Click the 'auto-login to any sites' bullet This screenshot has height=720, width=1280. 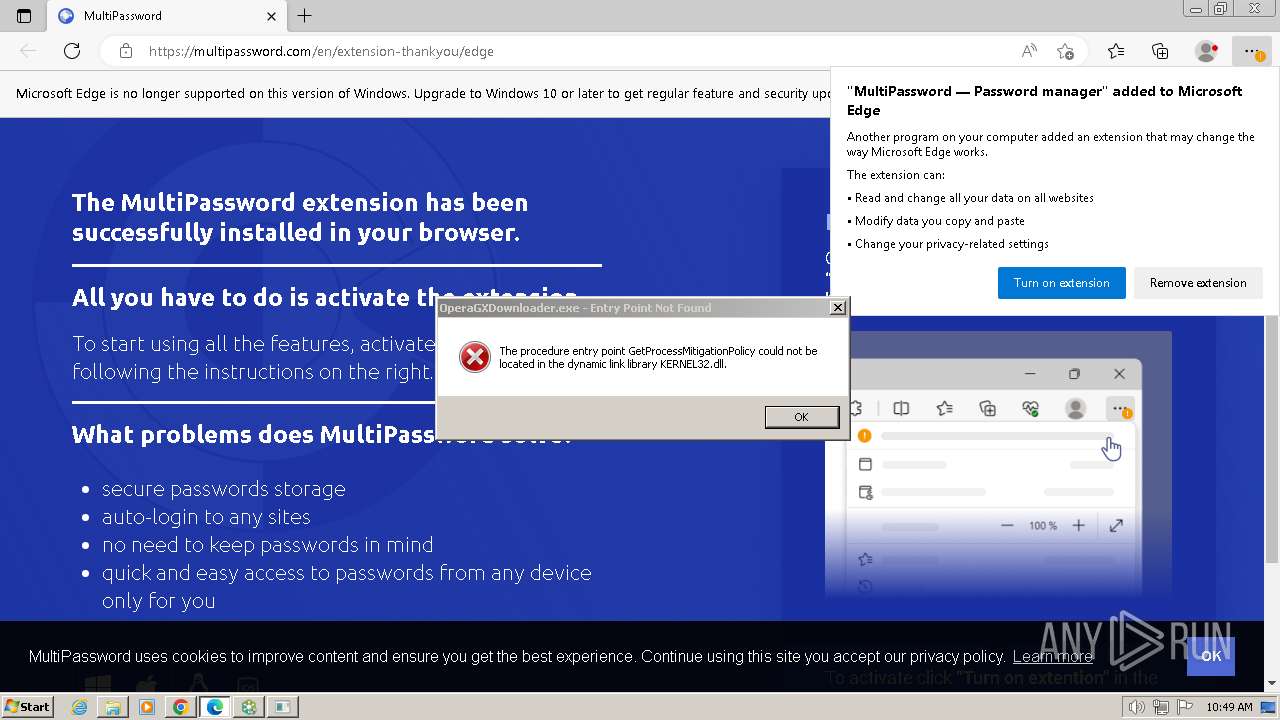(x=206, y=517)
